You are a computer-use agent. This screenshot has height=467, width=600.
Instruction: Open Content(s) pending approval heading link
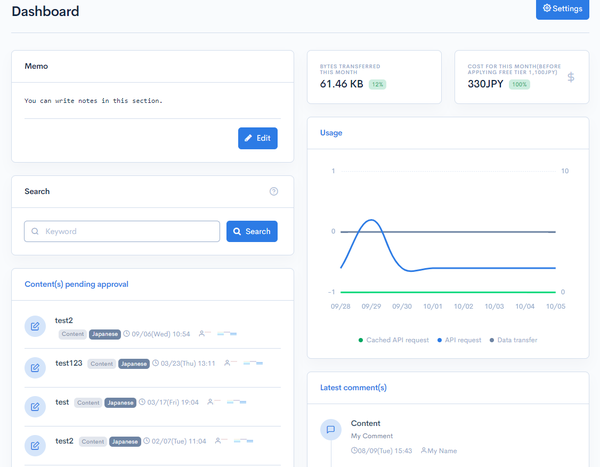pos(77,284)
